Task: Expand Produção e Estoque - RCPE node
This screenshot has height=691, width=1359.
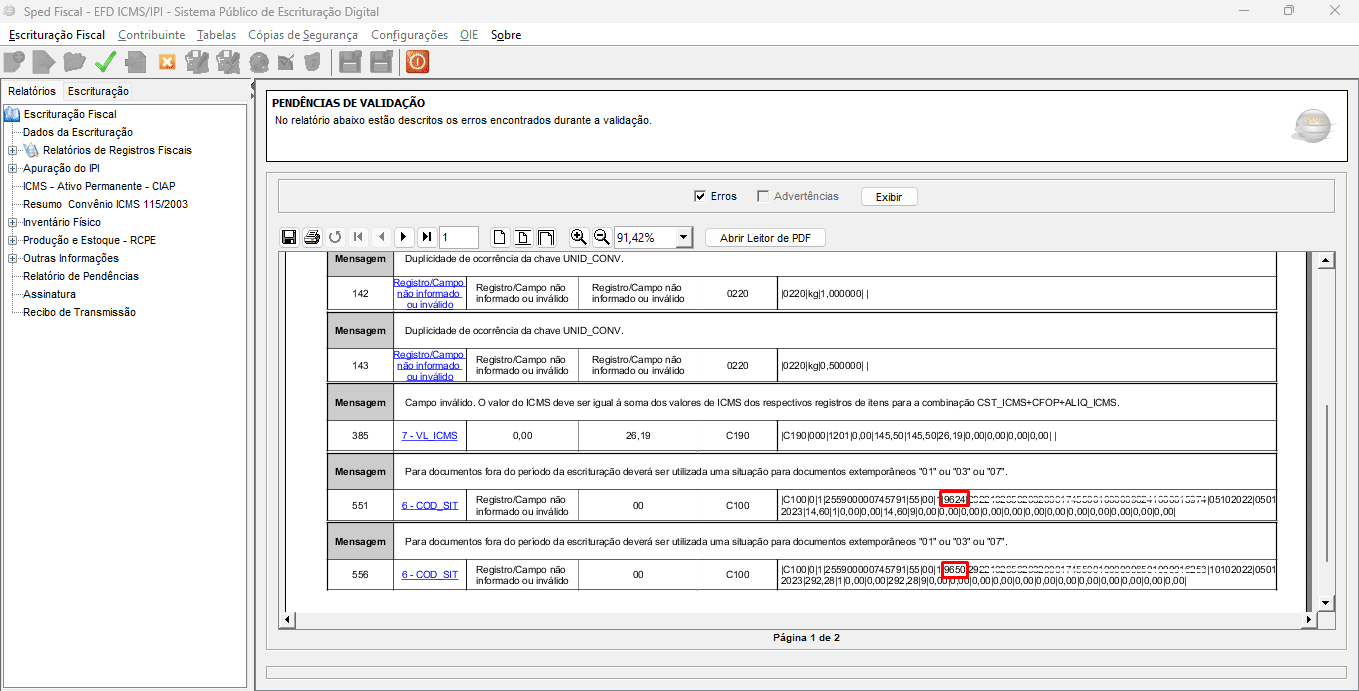Action: (x=13, y=240)
